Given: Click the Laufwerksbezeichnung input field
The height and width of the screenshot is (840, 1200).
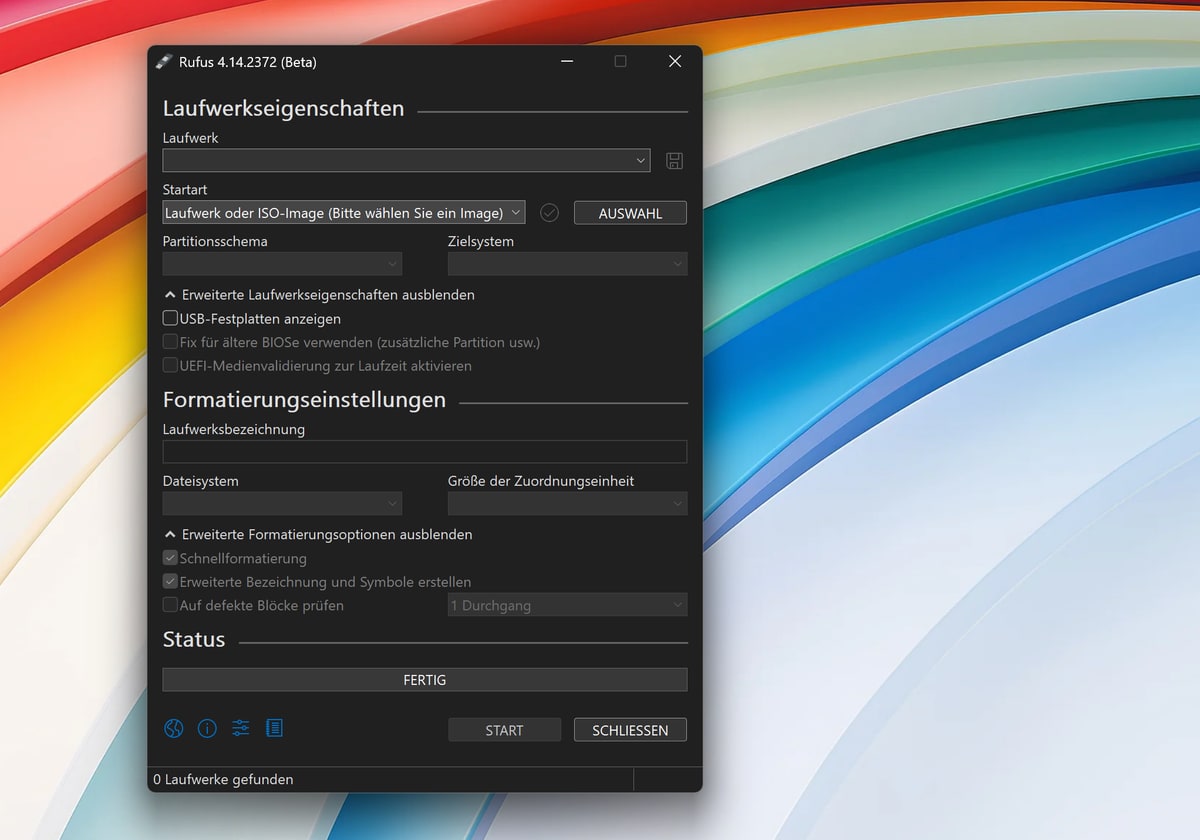Looking at the screenshot, I should 425,451.
